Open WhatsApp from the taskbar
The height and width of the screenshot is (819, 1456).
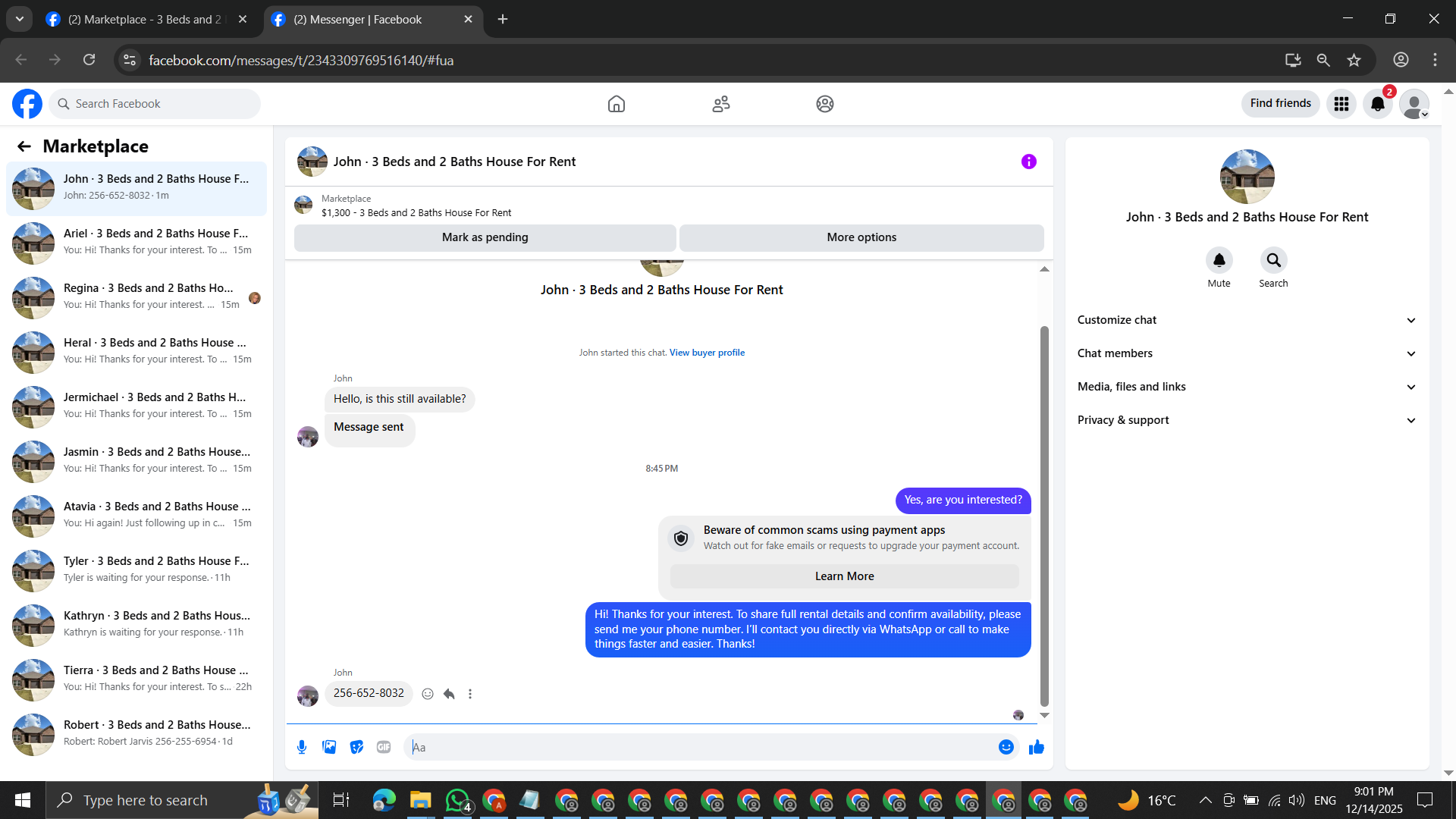(x=457, y=800)
